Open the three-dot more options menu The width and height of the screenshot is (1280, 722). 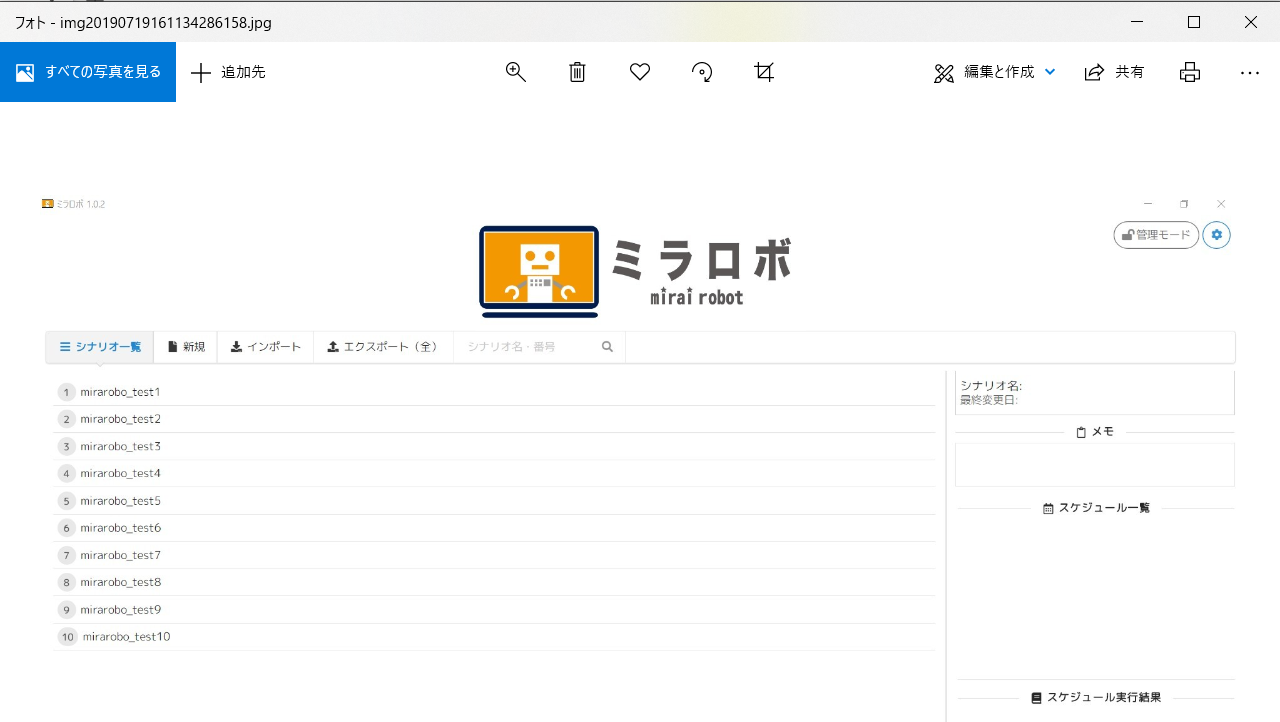pyautogui.click(x=1249, y=72)
